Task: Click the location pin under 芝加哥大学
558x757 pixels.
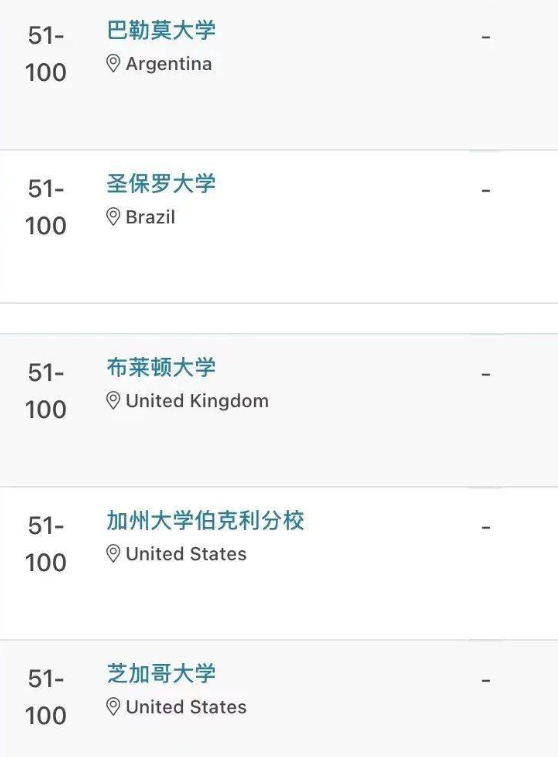Action: click(x=113, y=707)
